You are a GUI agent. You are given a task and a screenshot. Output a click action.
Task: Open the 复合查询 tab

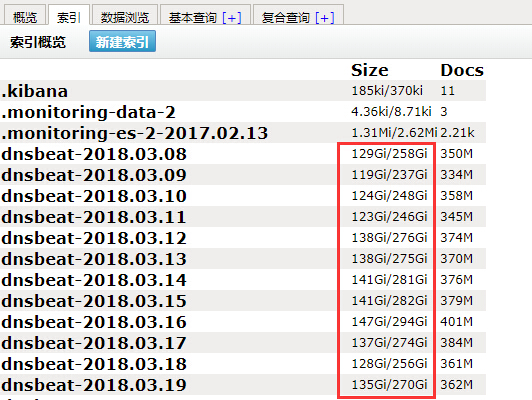click(x=286, y=18)
